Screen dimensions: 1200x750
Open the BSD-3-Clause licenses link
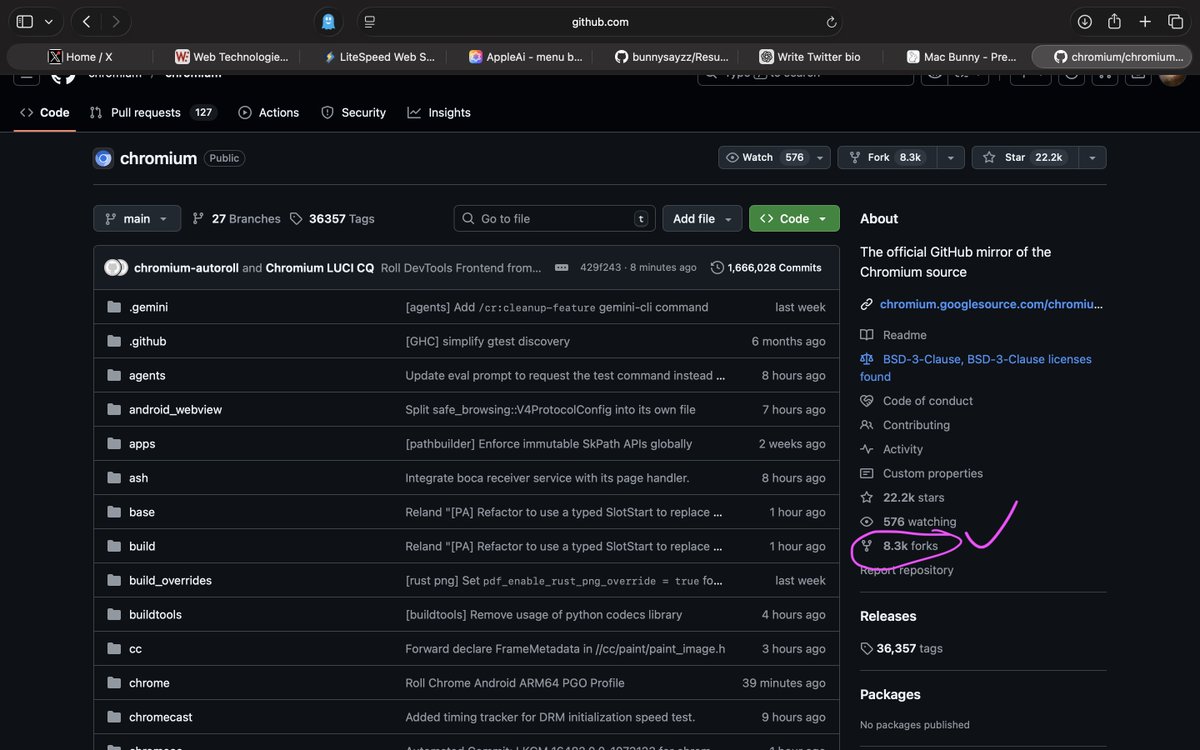point(976,367)
